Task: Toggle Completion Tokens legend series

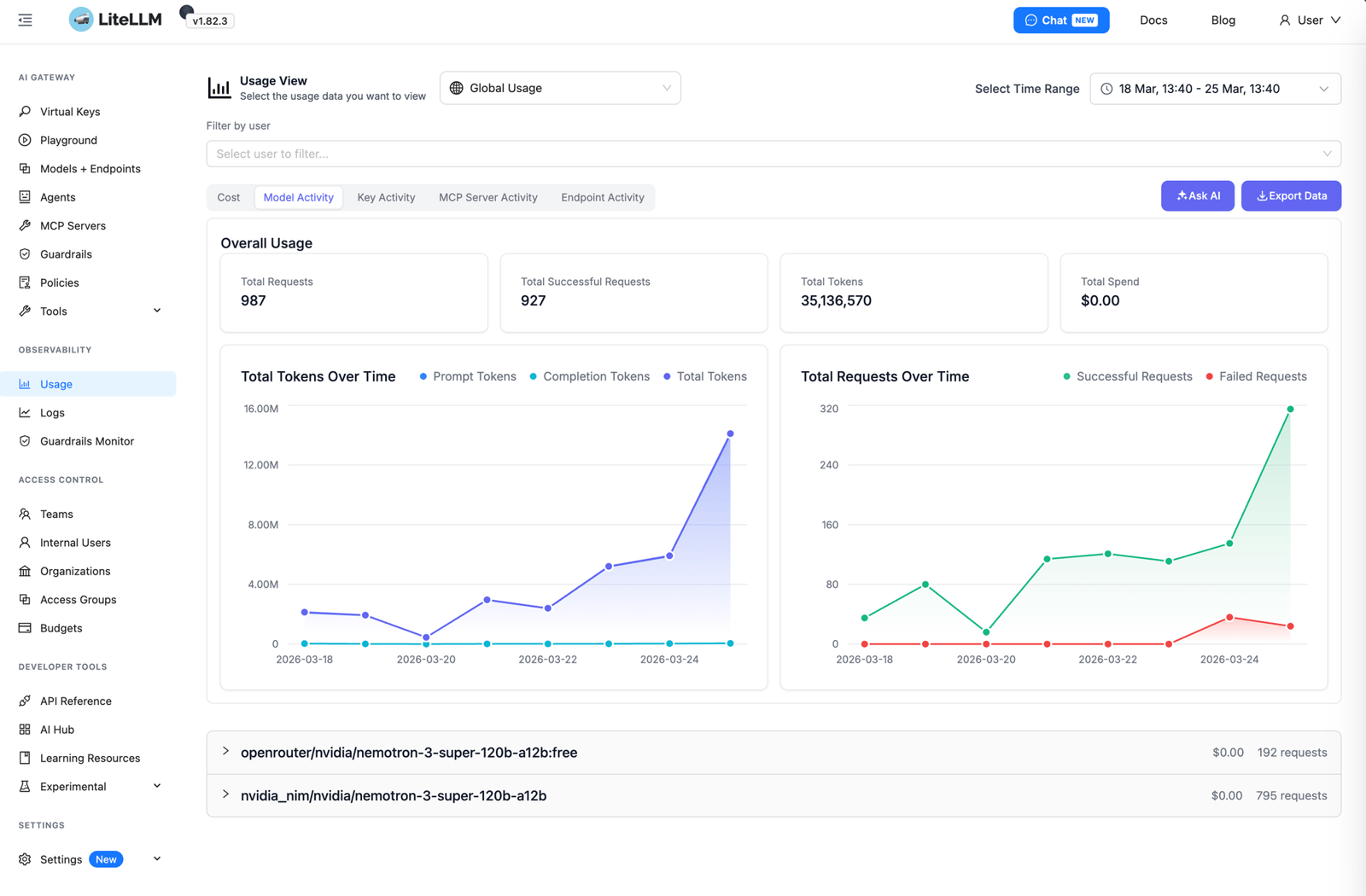Action: (x=589, y=376)
